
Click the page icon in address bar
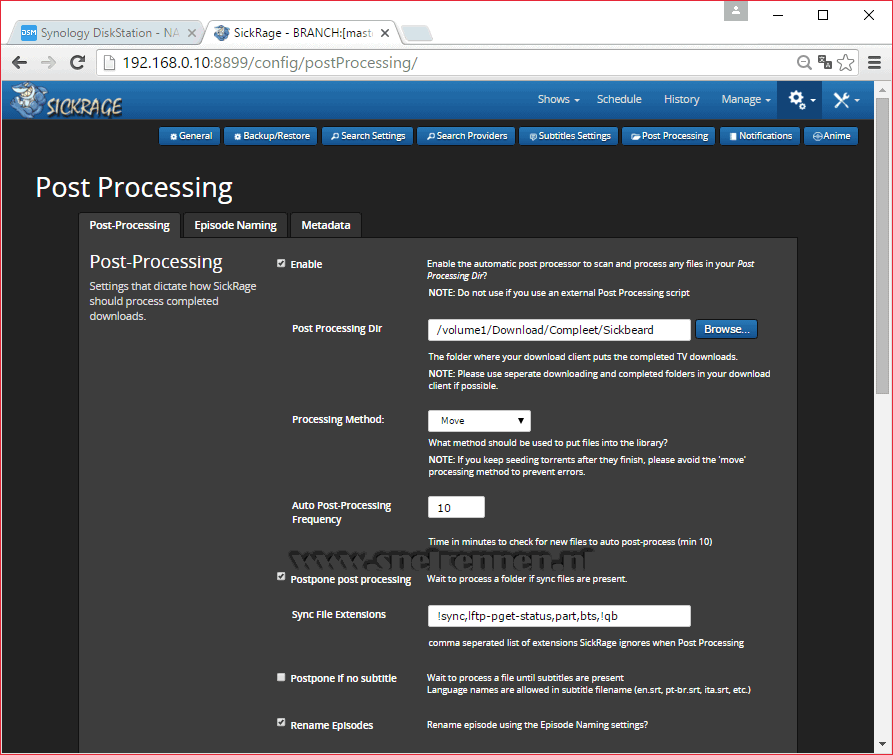[109, 62]
